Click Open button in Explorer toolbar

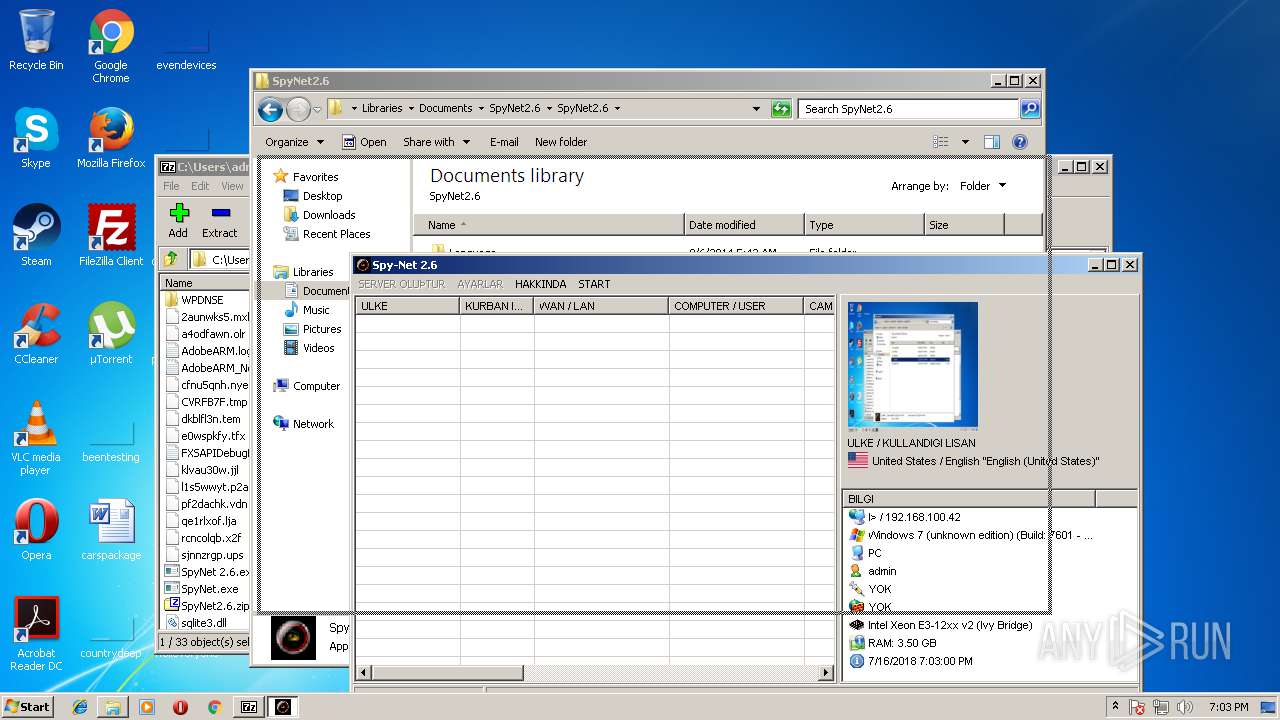point(364,142)
